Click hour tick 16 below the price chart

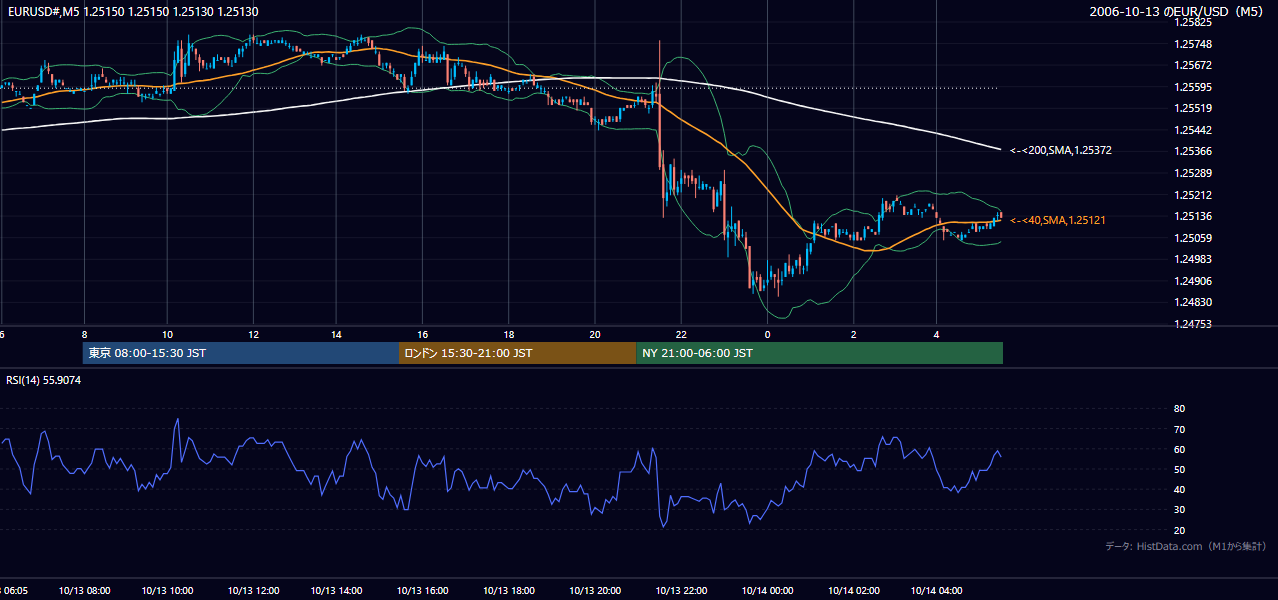[423, 334]
